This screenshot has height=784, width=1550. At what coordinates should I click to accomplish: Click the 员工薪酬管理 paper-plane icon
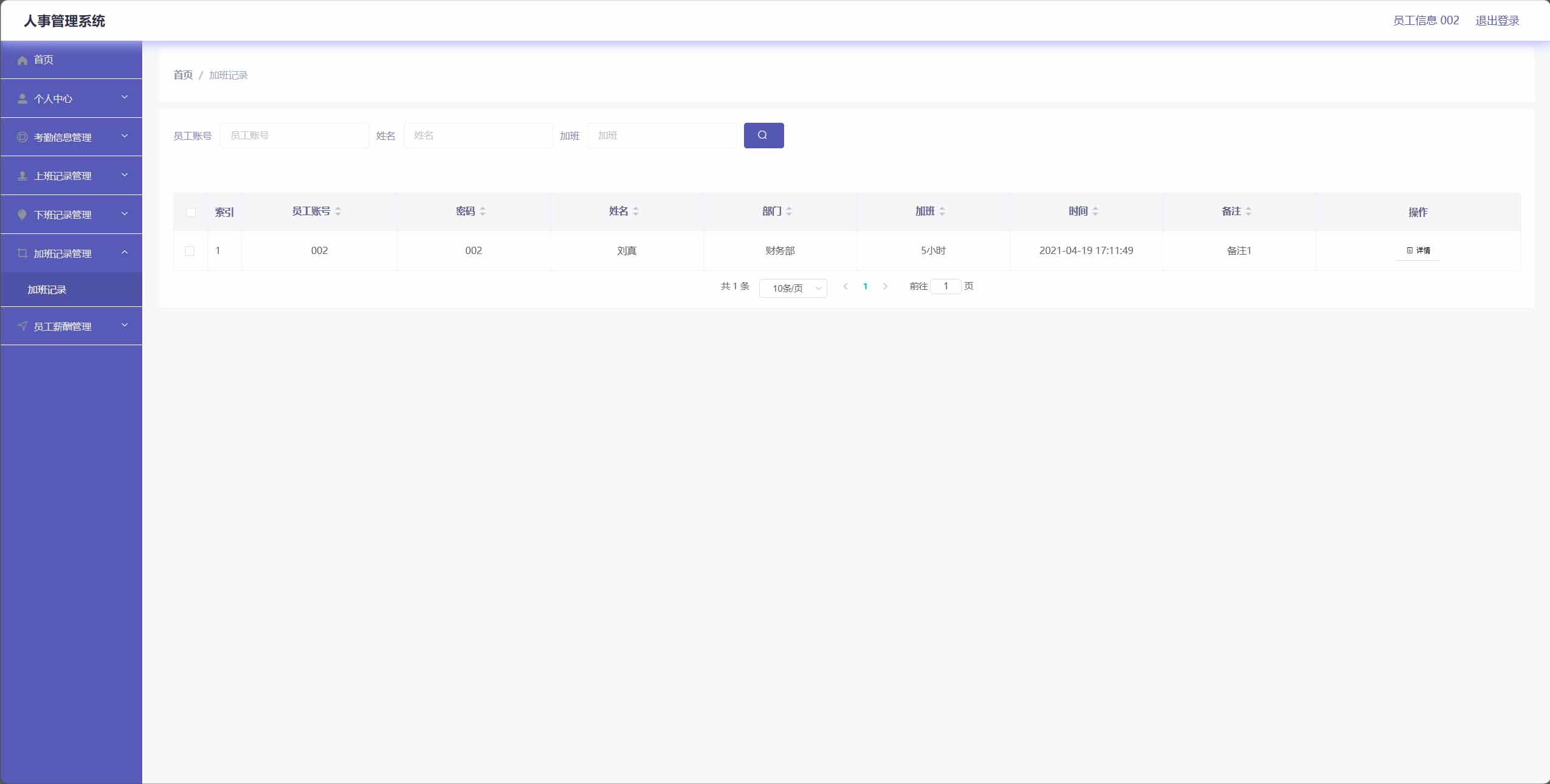[x=22, y=326]
